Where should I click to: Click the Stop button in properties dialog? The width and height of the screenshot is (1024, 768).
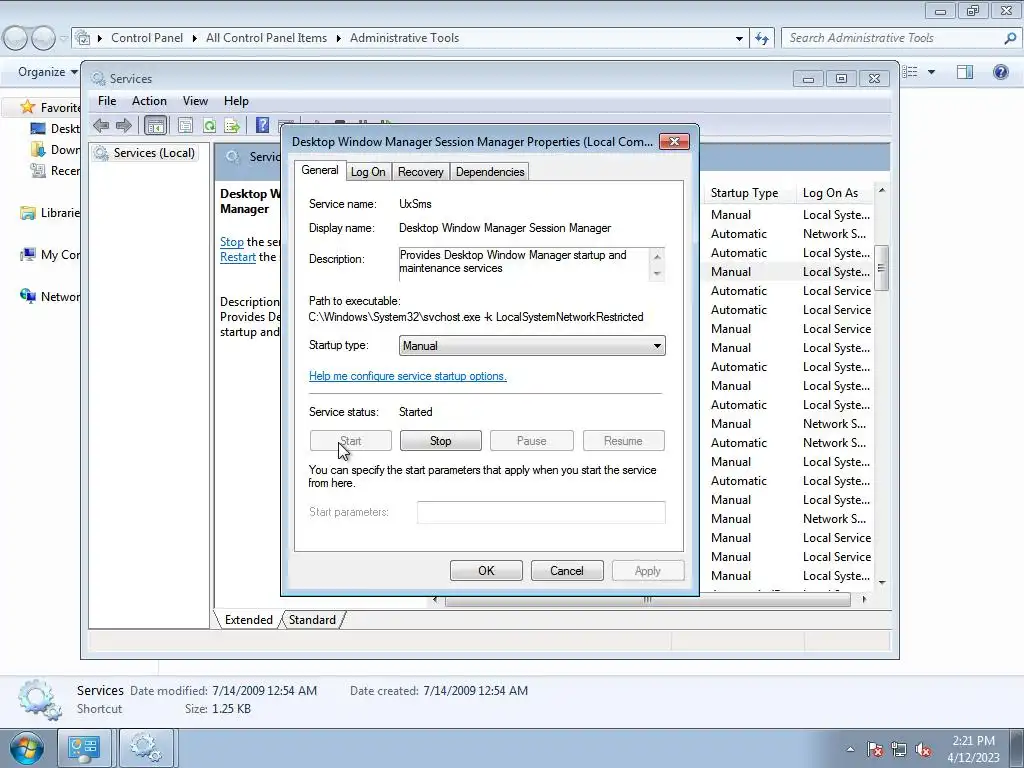pyautogui.click(x=440, y=441)
